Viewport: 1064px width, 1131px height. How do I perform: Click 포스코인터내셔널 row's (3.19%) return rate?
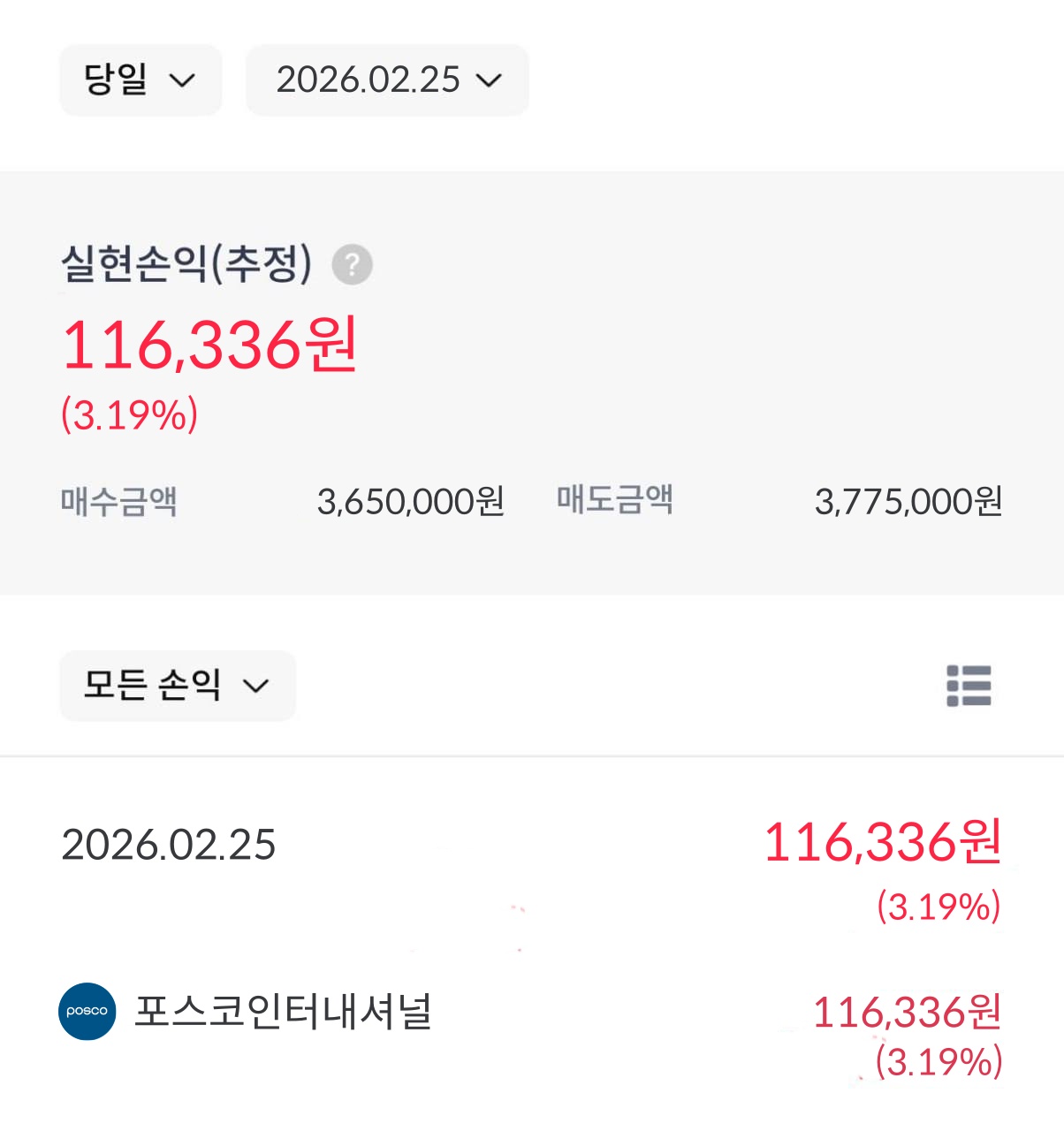(939, 1062)
